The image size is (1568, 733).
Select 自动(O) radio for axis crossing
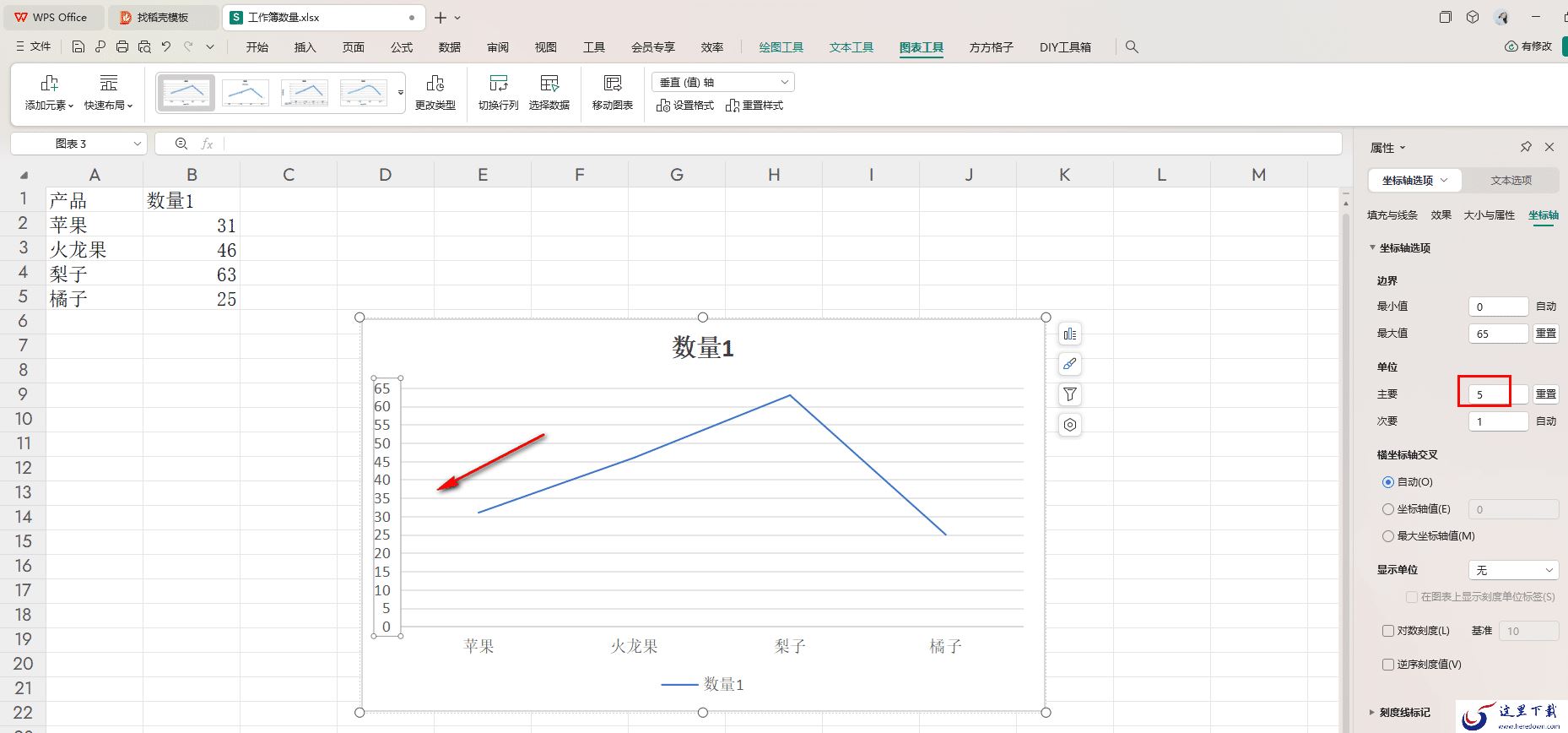coord(1387,482)
